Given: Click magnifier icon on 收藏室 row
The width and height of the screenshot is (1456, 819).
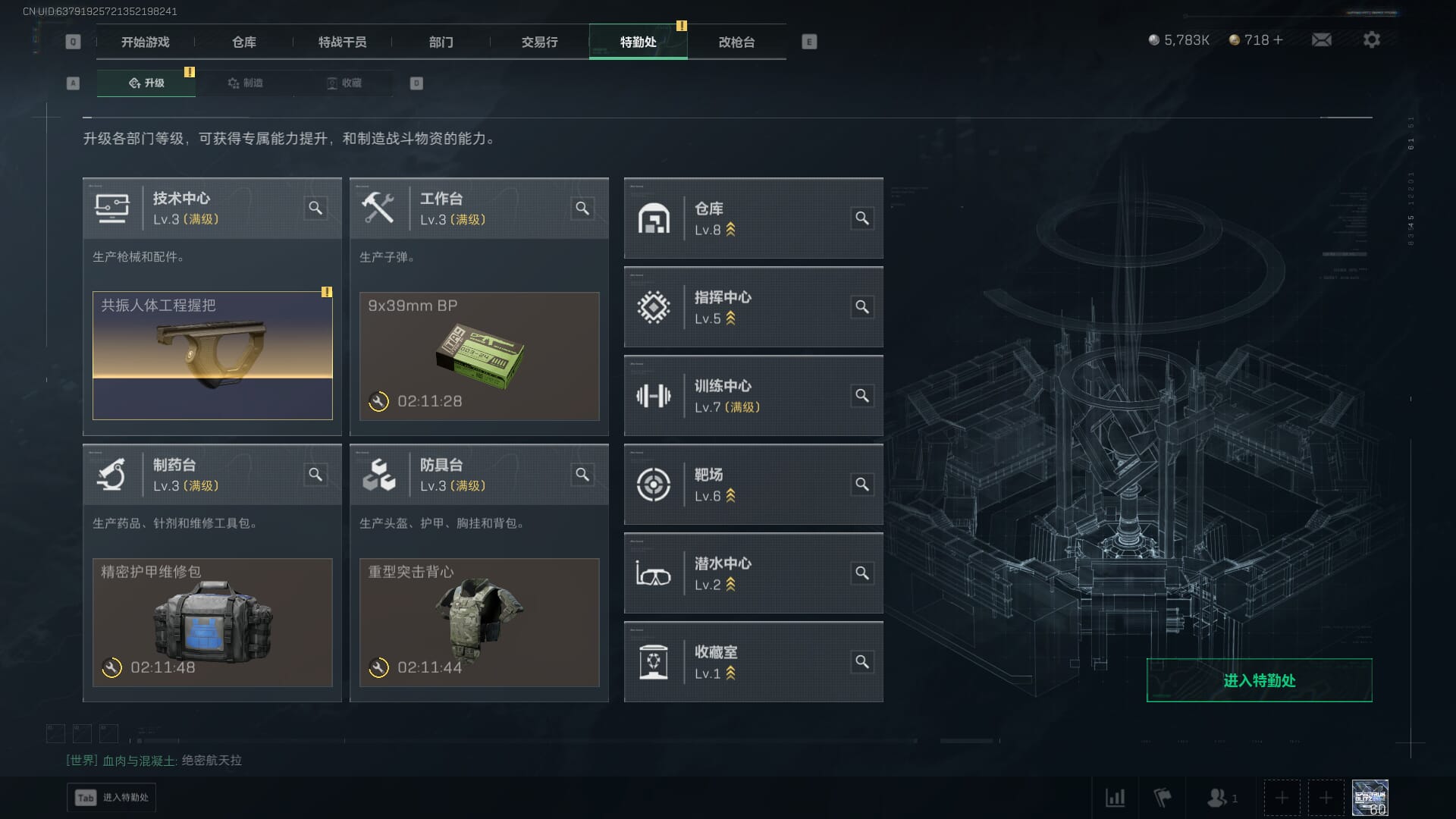Looking at the screenshot, I should [861, 662].
